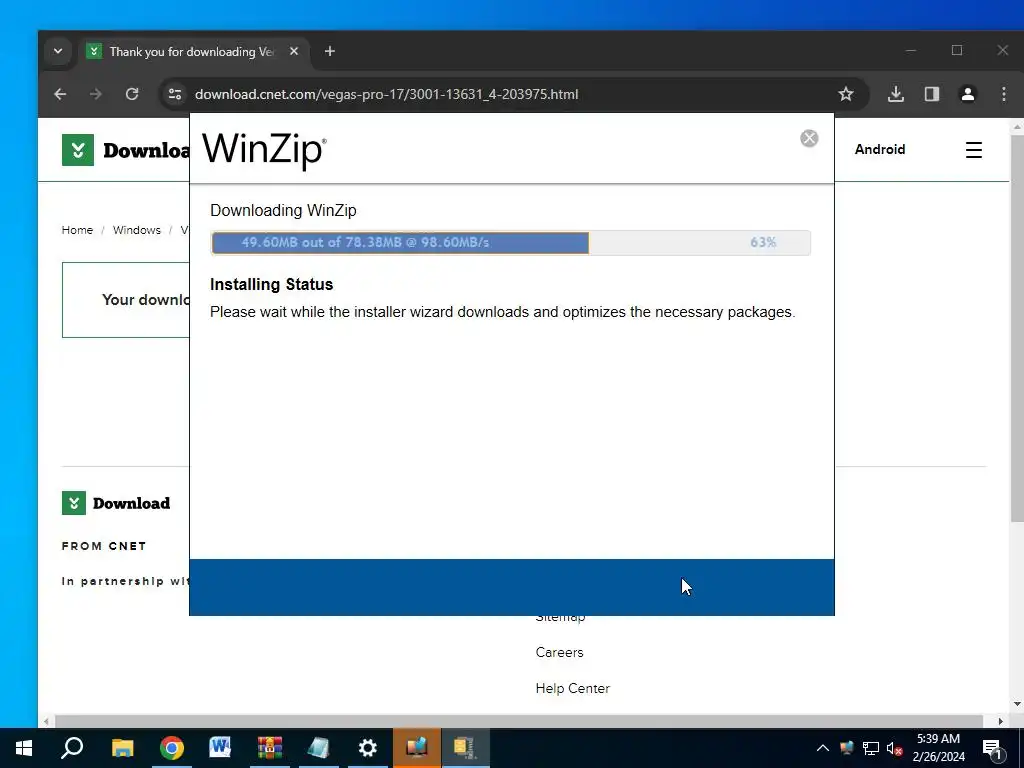
Task: Open WinRAR from taskbar
Action: [x=269, y=748]
